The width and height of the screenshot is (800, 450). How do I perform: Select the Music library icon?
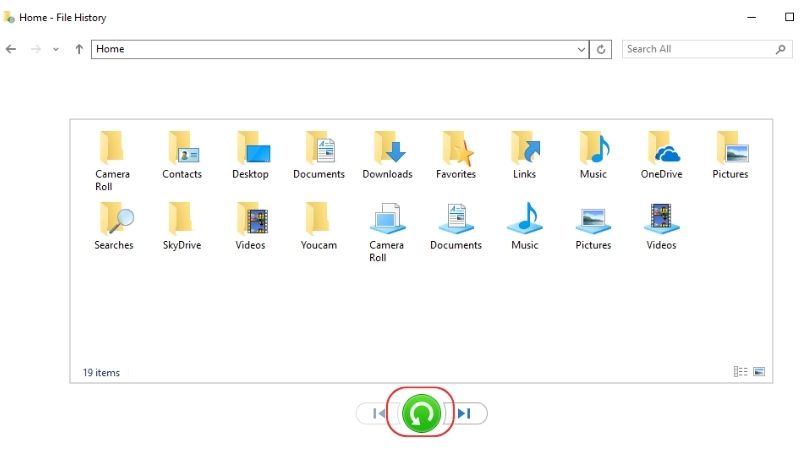coord(524,226)
